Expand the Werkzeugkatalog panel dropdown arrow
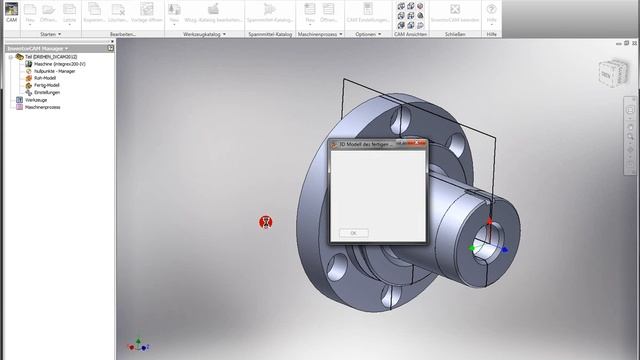The height and width of the screenshot is (360, 640). [224, 34]
